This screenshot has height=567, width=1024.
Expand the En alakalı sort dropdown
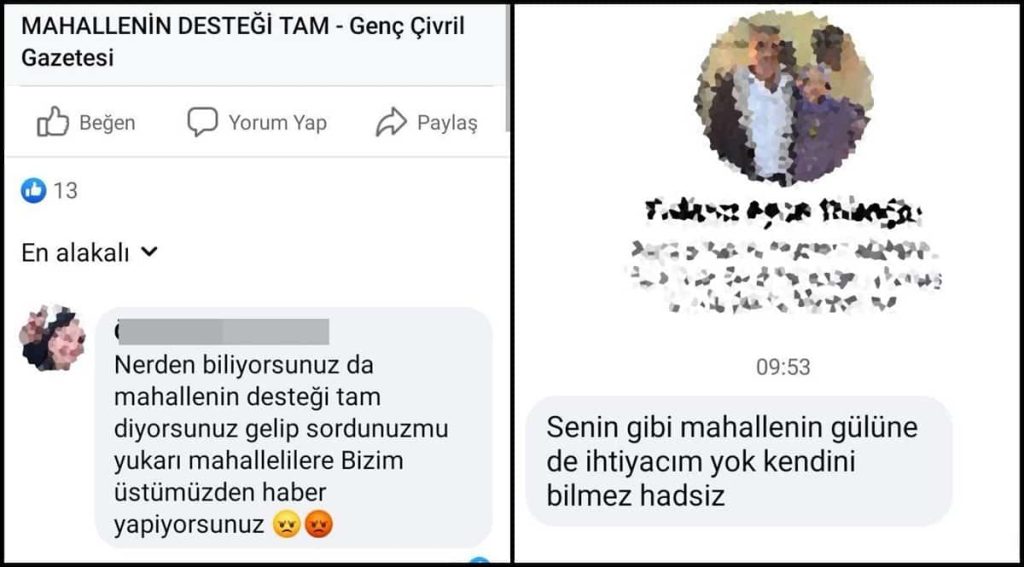[89, 253]
